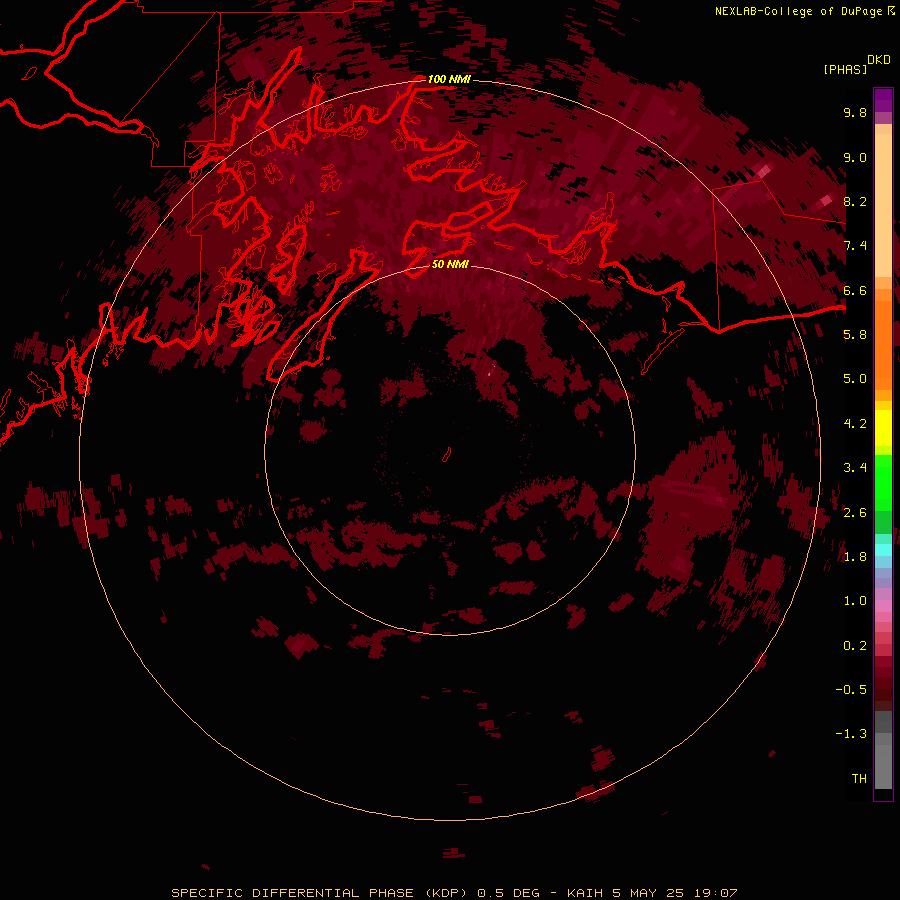Click the 100 NMI range ring label
The height and width of the screenshot is (900, 900).
coord(449,79)
